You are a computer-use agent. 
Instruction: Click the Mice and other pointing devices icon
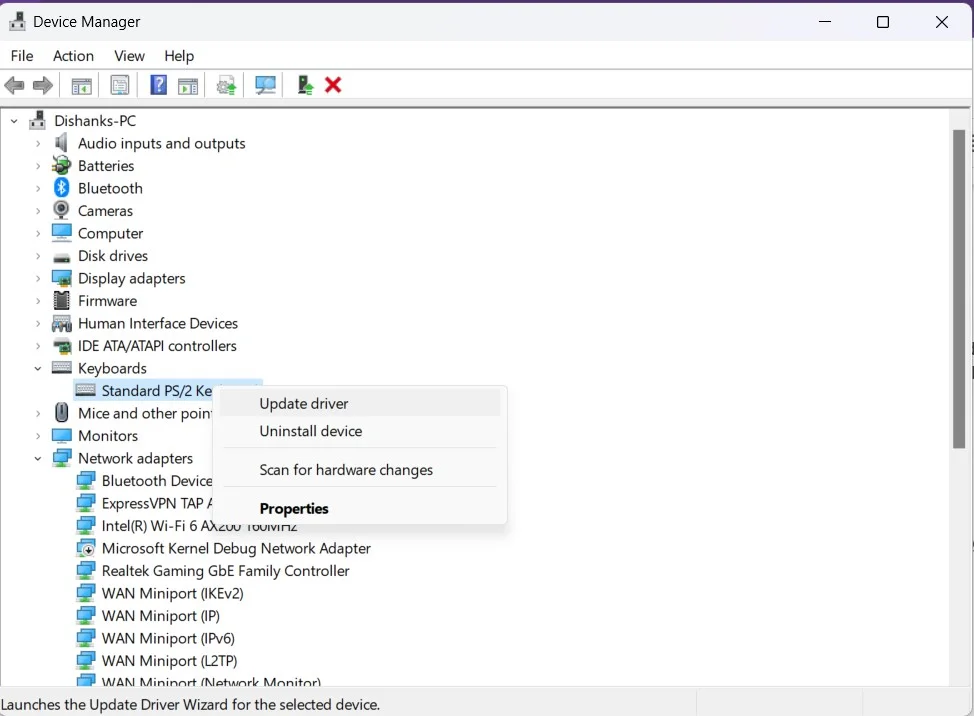click(x=61, y=412)
